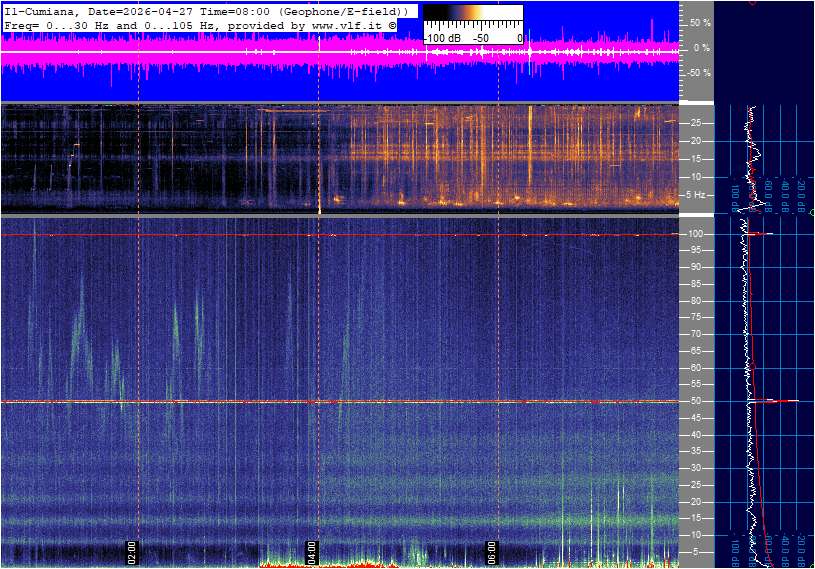Click the 02:00 time marker label
The image size is (815, 569).
click(x=130, y=549)
